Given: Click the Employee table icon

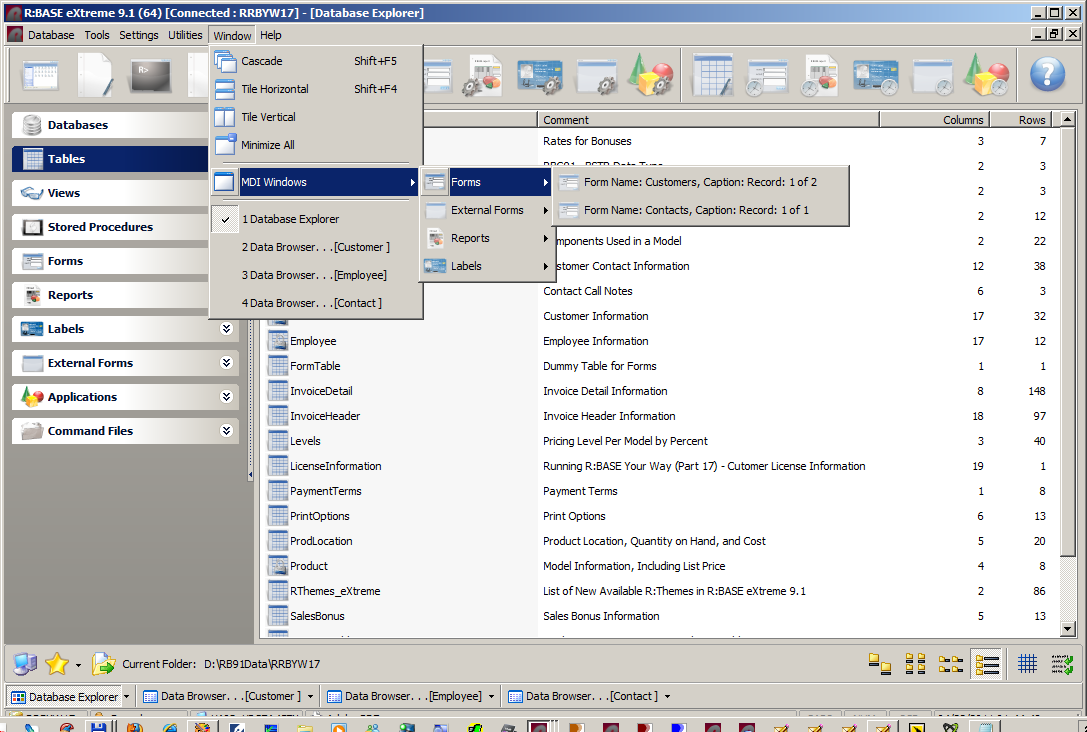Looking at the screenshot, I should (x=278, y=341).
